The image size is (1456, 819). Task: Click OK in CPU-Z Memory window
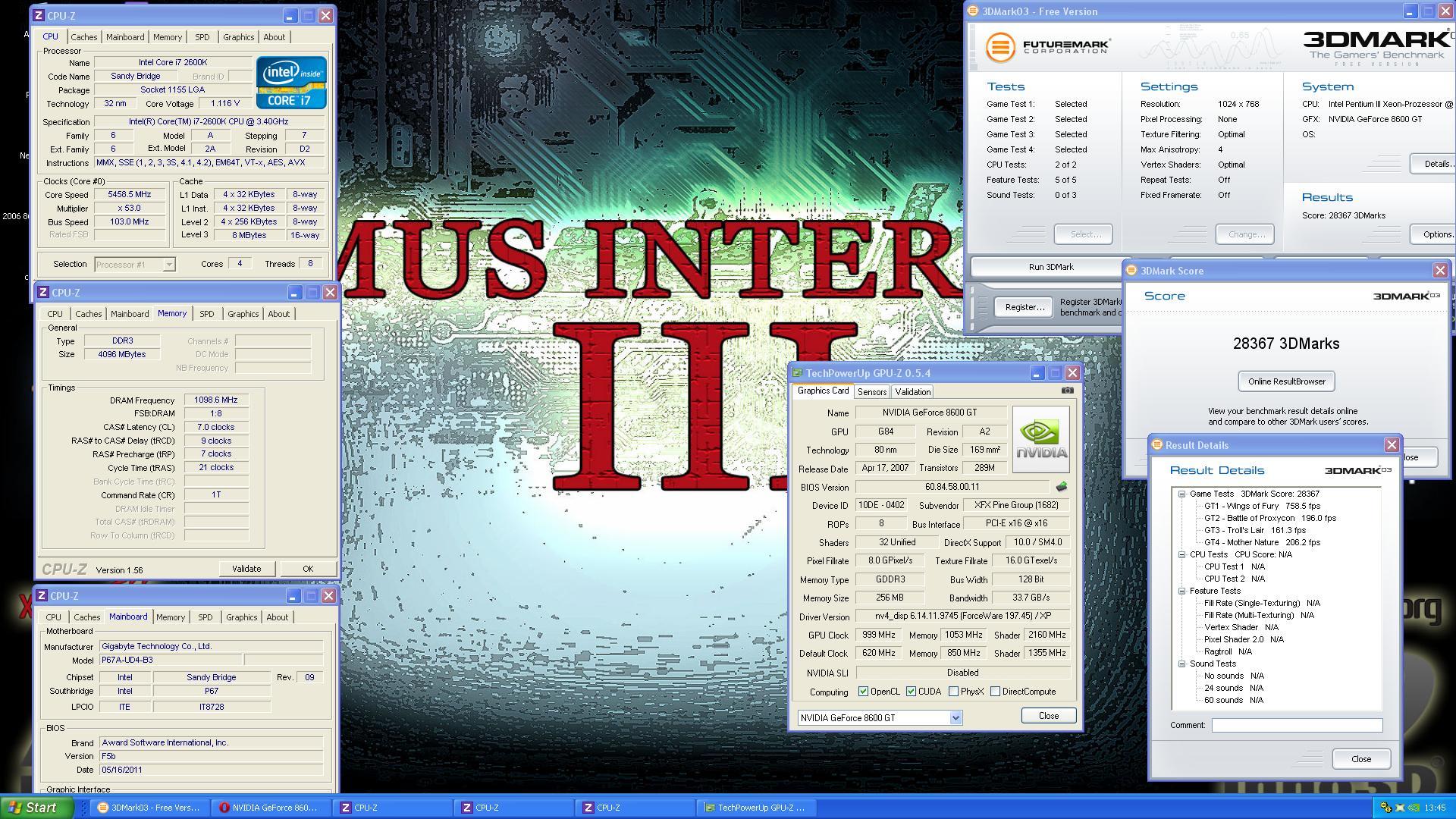(x=307, y=569)
